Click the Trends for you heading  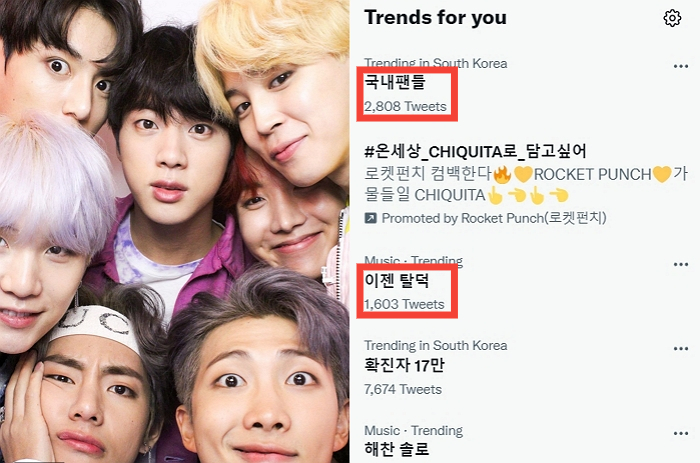(x=435, y=18)
